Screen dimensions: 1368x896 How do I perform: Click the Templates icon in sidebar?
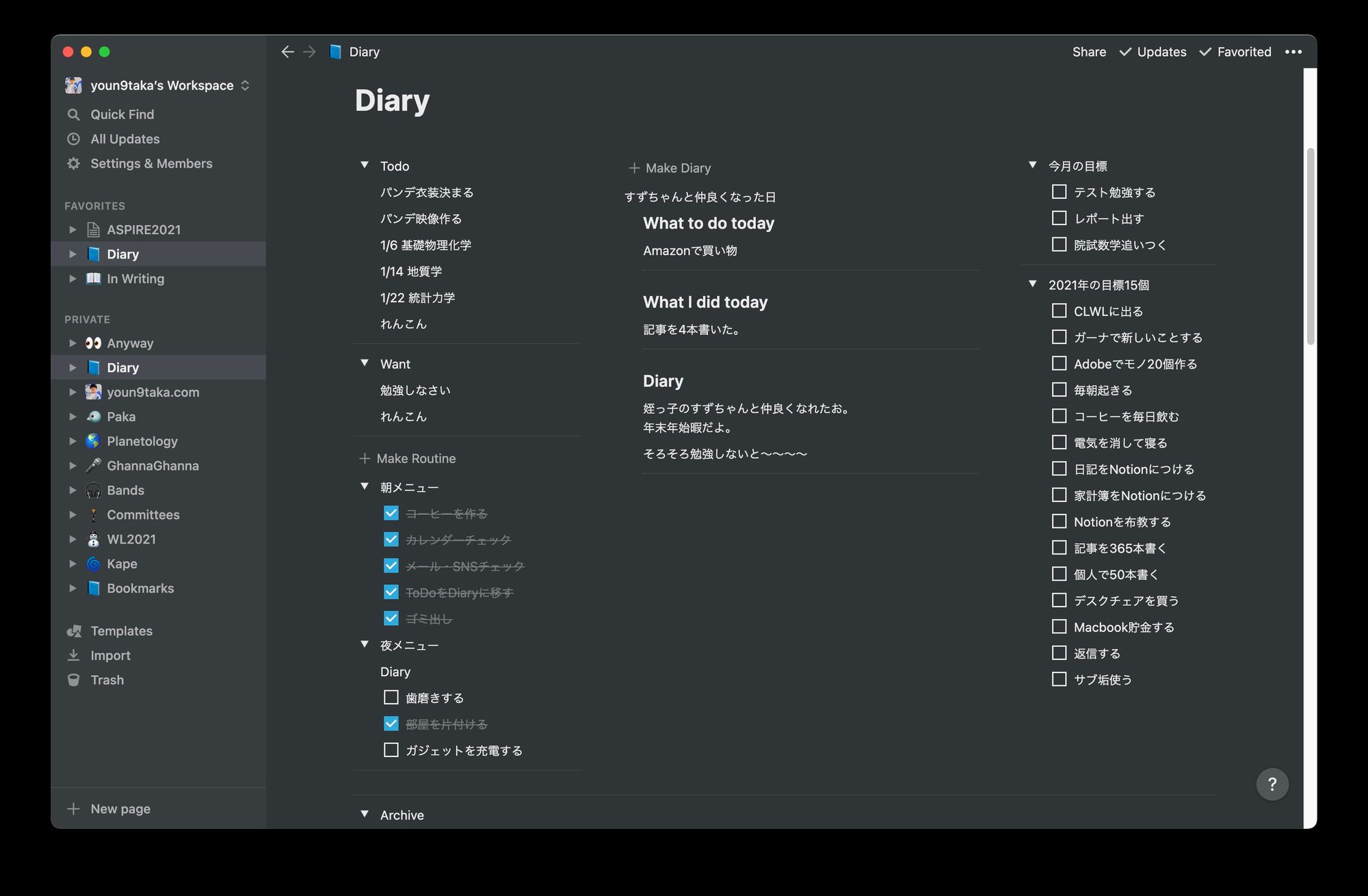(74, 631)
